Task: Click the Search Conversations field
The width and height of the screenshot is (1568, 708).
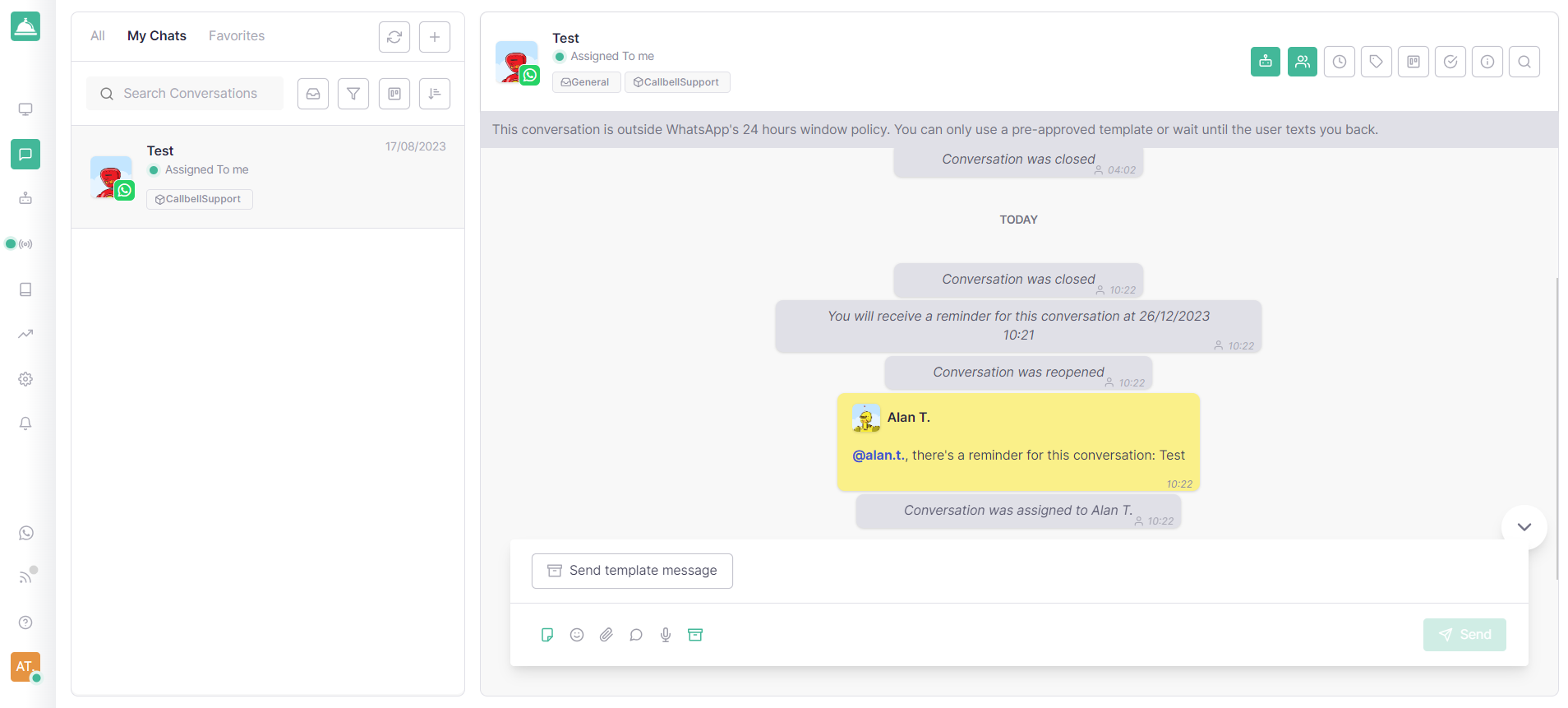Action: pyautogui.click(x=185, y=94)
